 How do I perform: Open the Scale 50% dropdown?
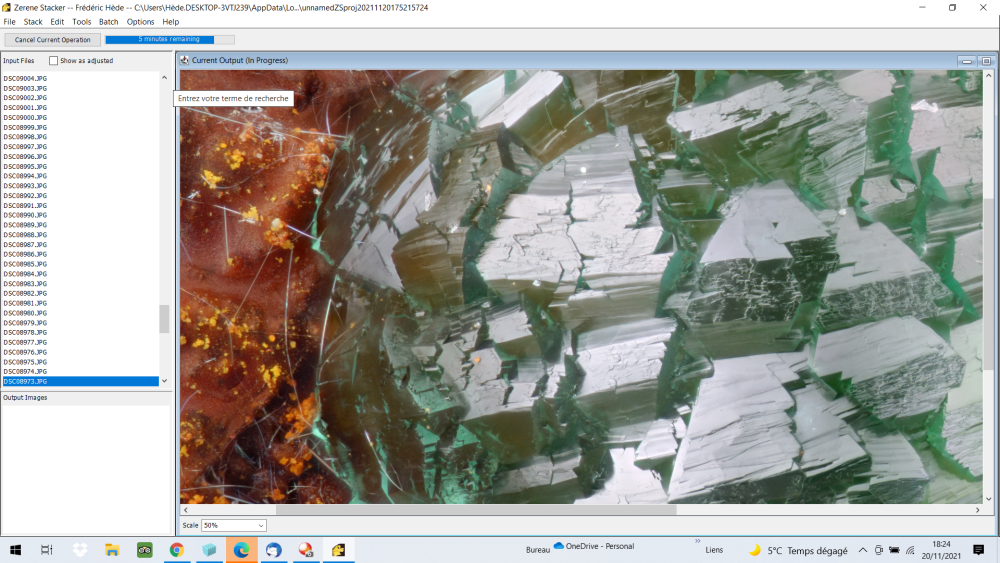tap(234, 525)
